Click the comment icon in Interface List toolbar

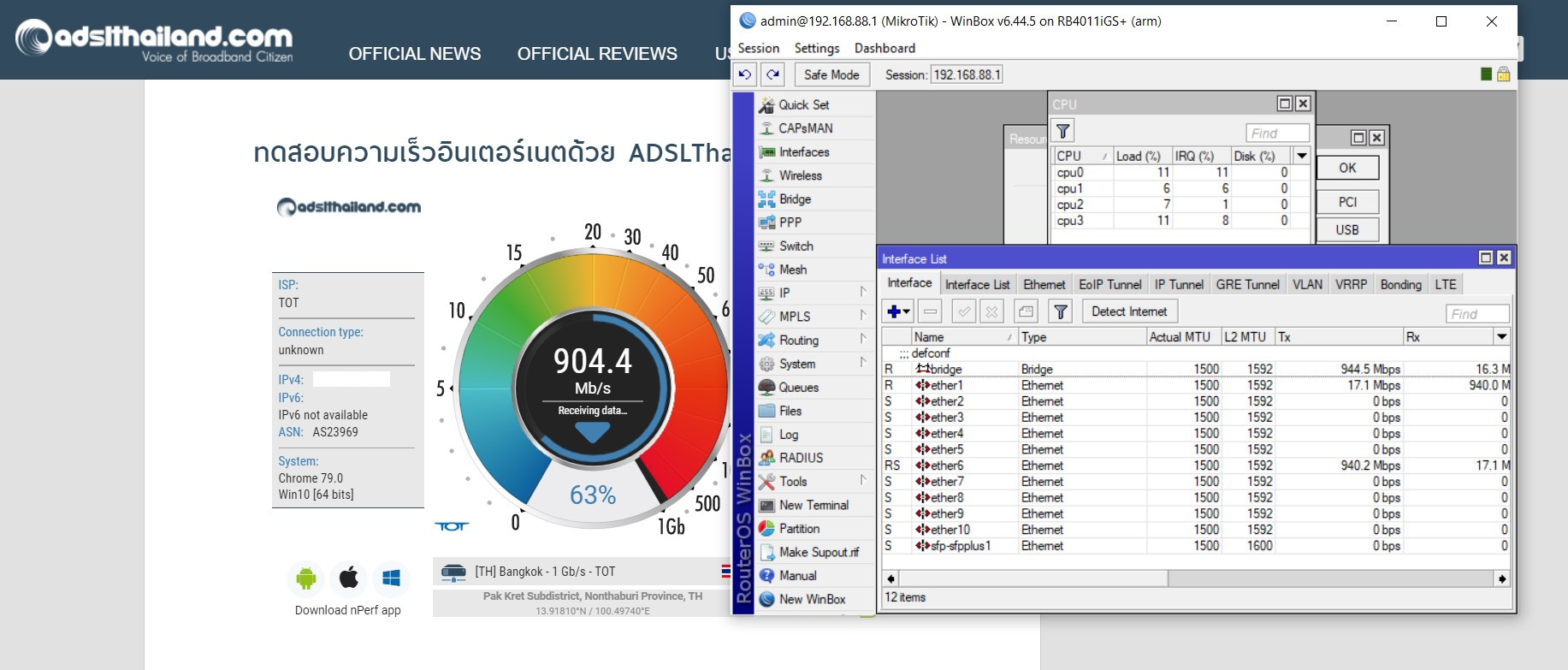click(1027, 311)
